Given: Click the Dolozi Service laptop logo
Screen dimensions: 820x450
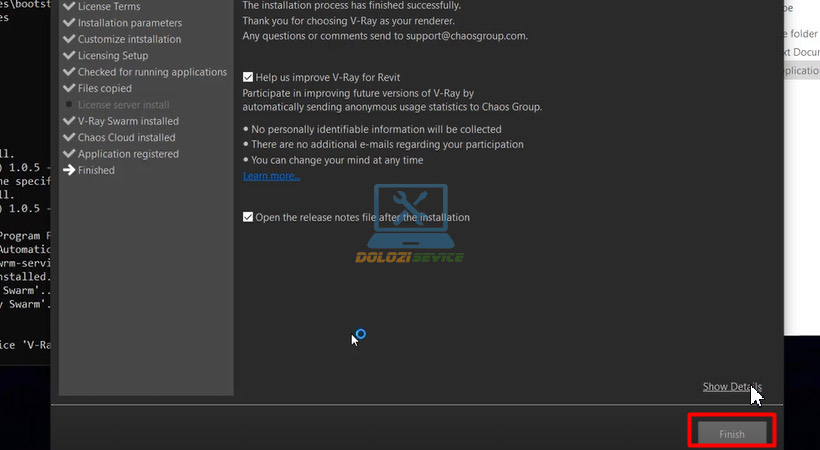Looking at the screenshot, I should click(410, 225).
